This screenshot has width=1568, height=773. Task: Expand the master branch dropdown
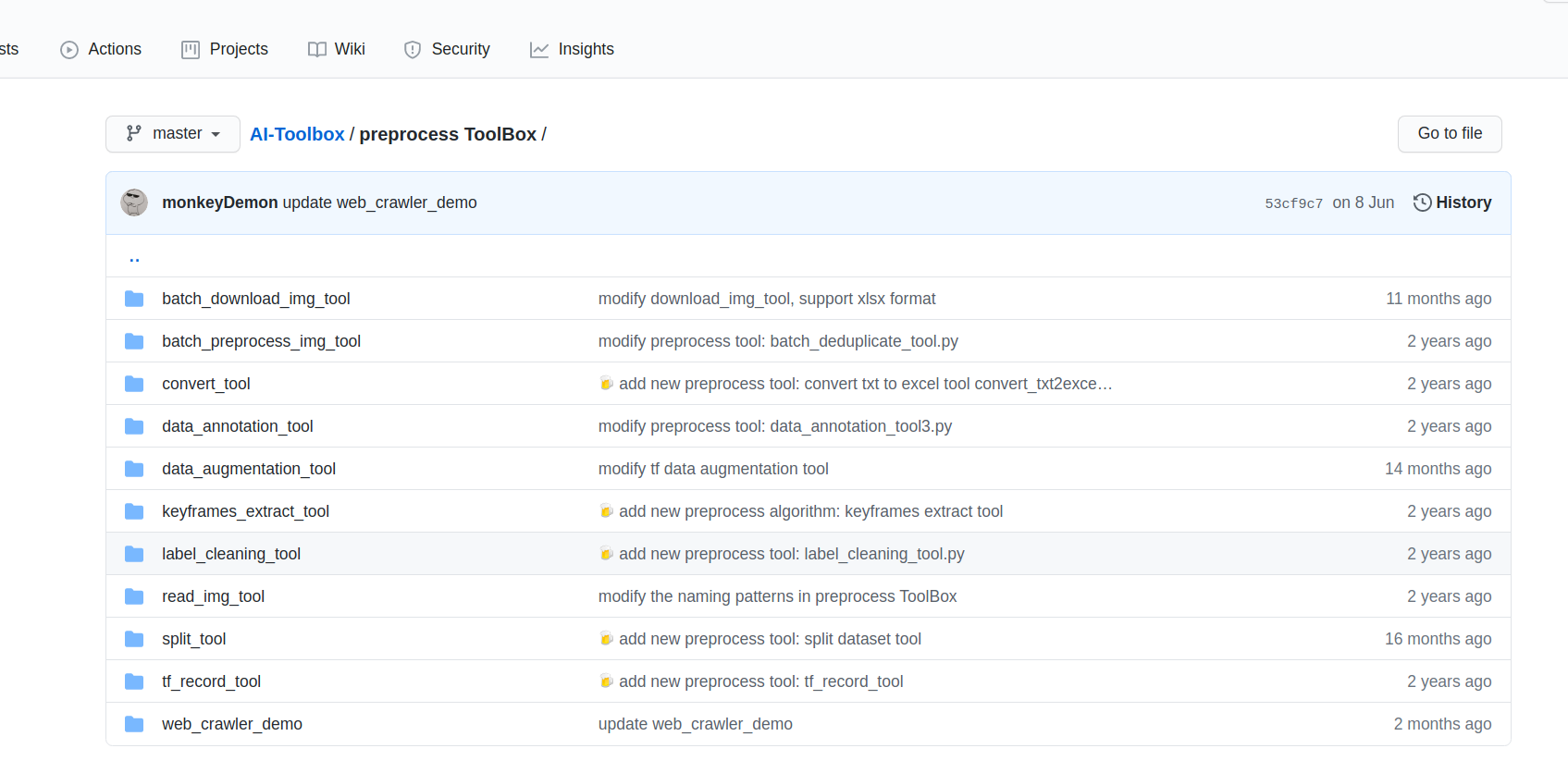tap(173, 134)
